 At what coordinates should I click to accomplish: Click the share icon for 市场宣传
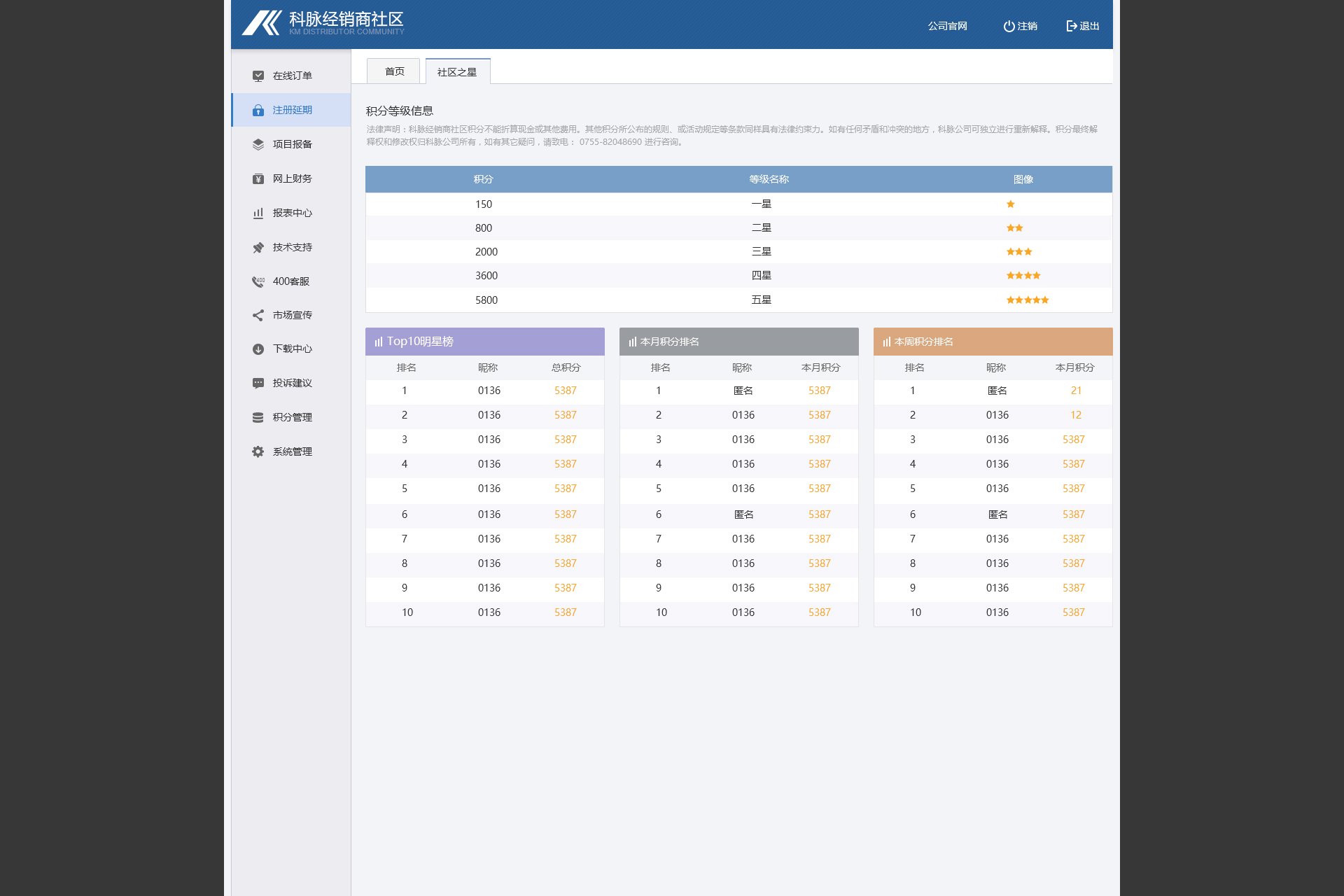258,315
